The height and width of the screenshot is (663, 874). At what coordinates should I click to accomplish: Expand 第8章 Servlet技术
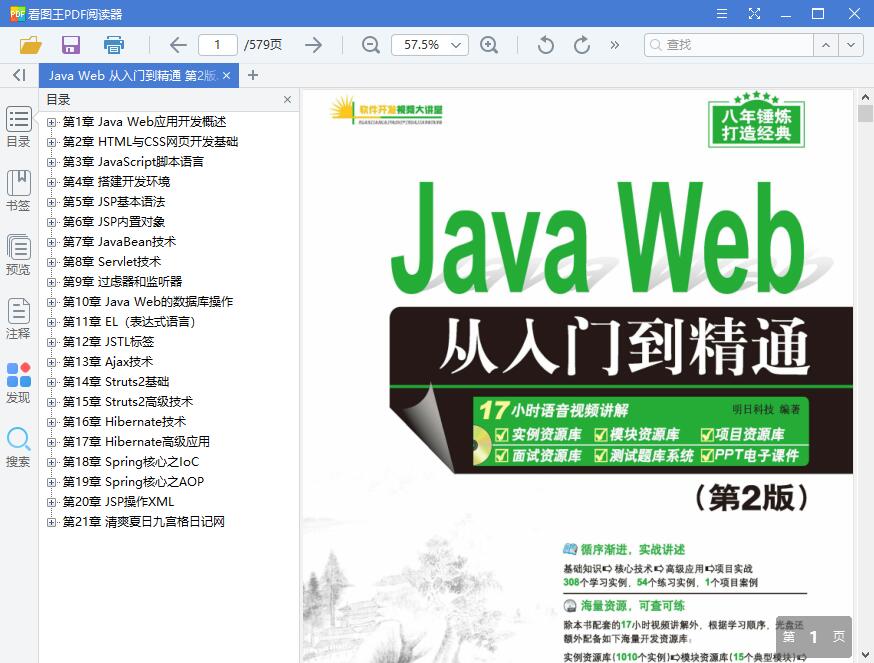click(51, 262)
